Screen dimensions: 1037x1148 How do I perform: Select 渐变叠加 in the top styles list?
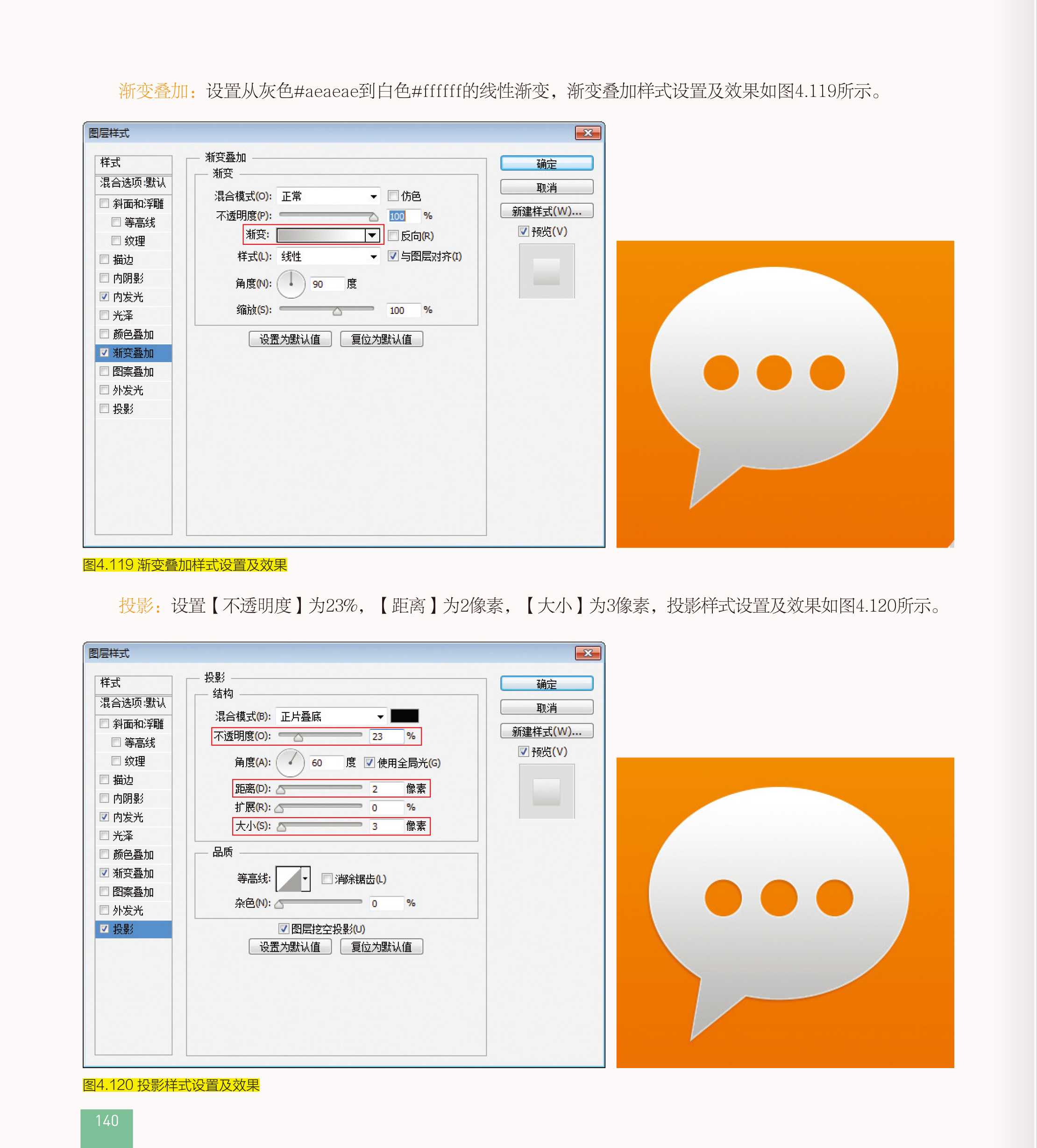tap(133, 353)
